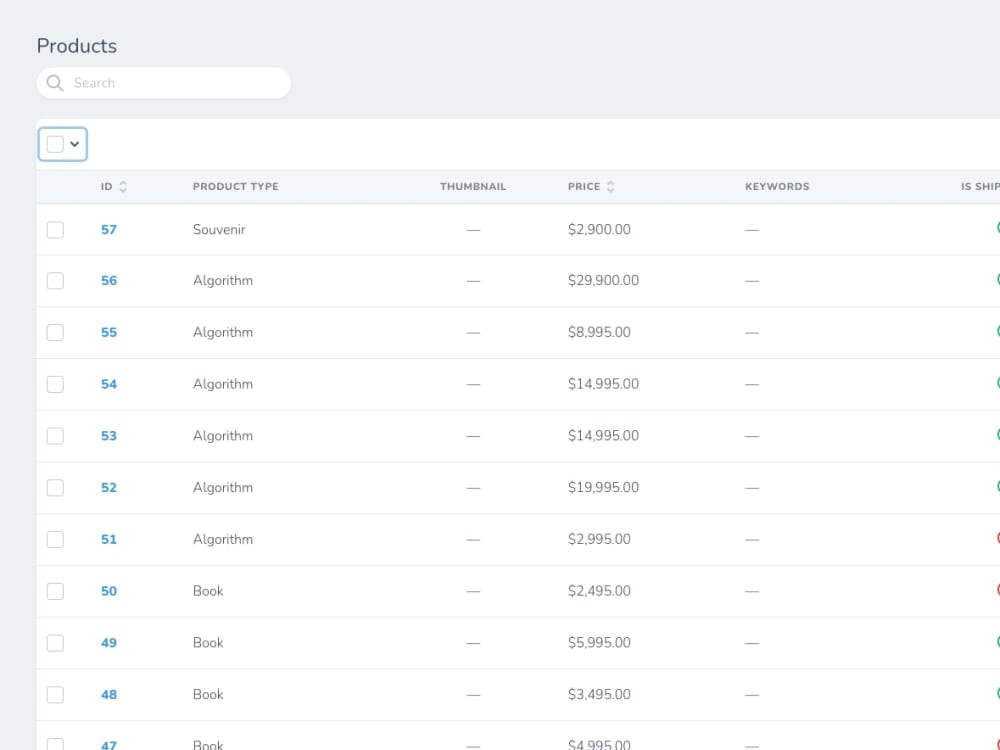Viewport: 1000px width, 750px height.
Task: Click the blue ID link 55
Action: pos(108,332)
